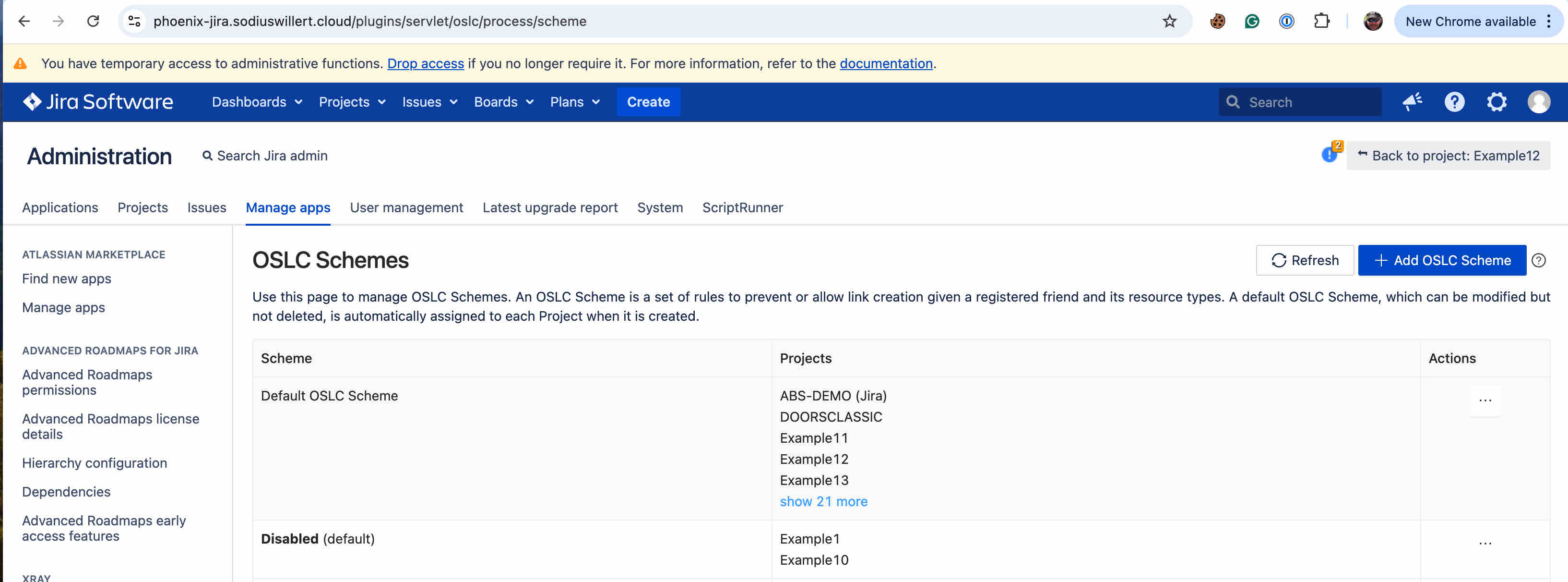The height and width of the screenshot is (582, 1568).
Task: Click the Drop access link
Action: click(x=426, y=63)
